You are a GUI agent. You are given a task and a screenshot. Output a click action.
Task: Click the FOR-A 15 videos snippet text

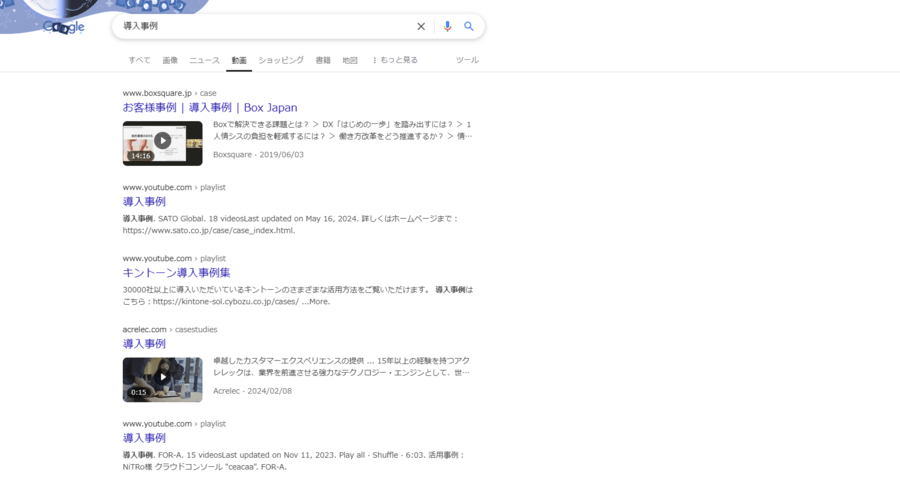pyautogui.click(x=293, y=461)
